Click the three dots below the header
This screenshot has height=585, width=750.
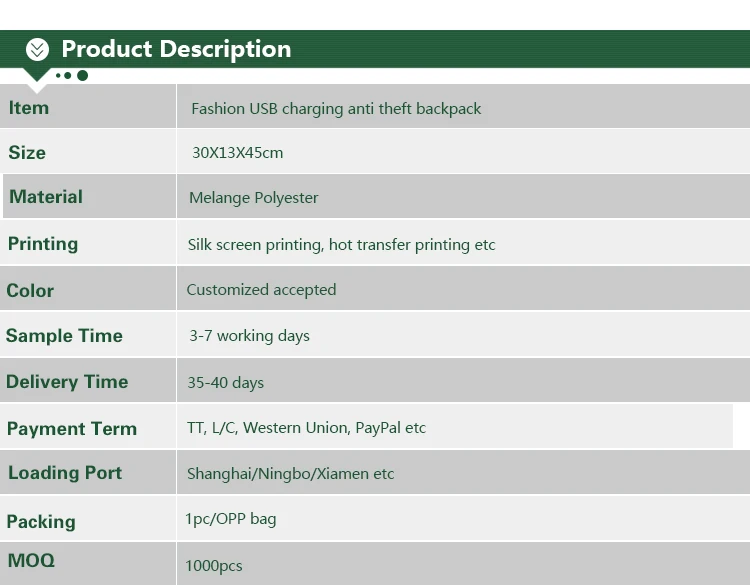(x=71, y=75)
